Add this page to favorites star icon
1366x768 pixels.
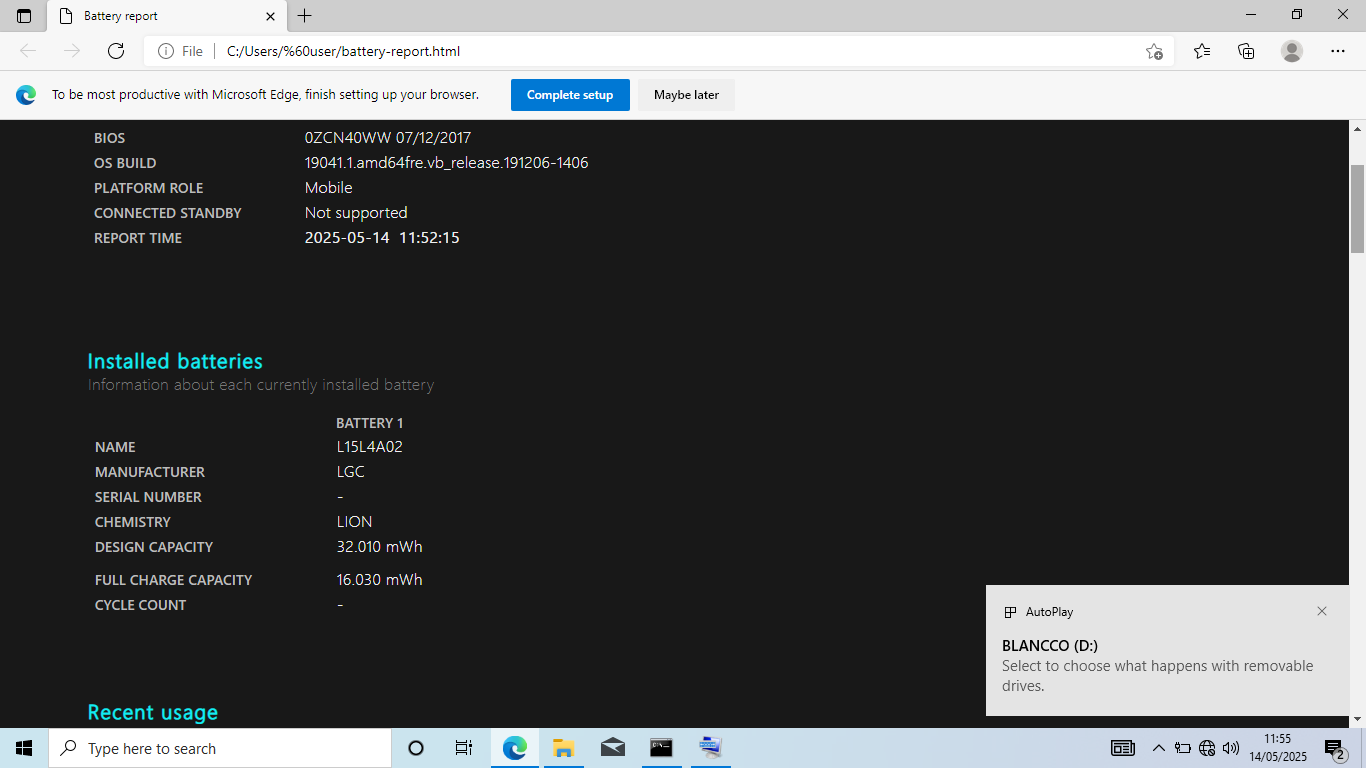1154,51
